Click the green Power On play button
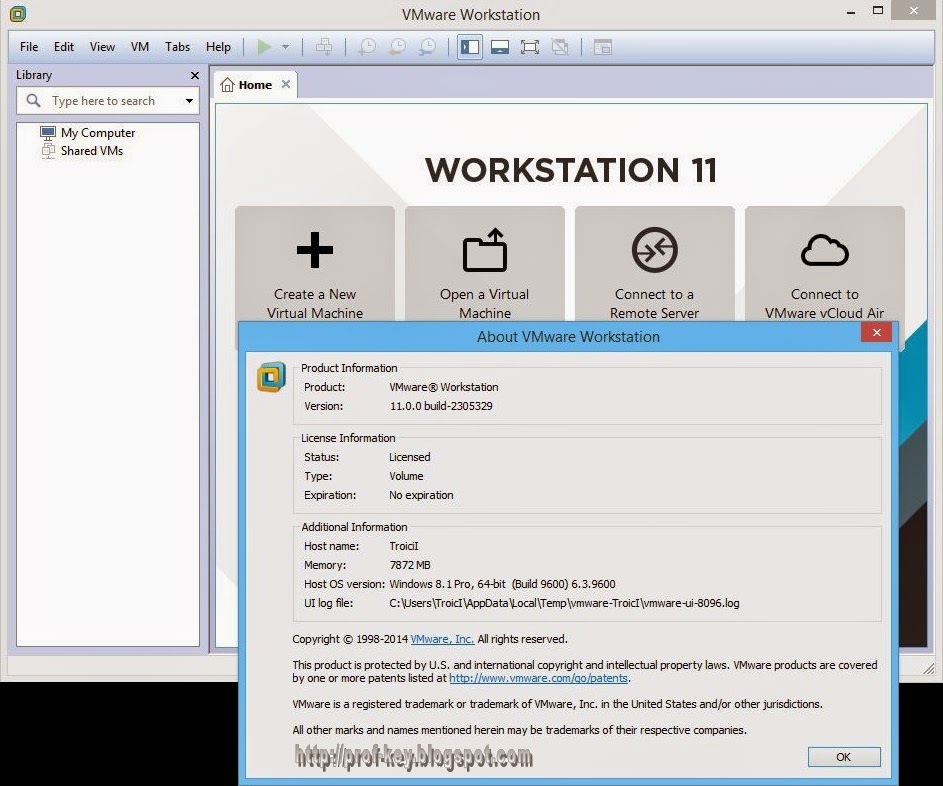 (264, 47)
